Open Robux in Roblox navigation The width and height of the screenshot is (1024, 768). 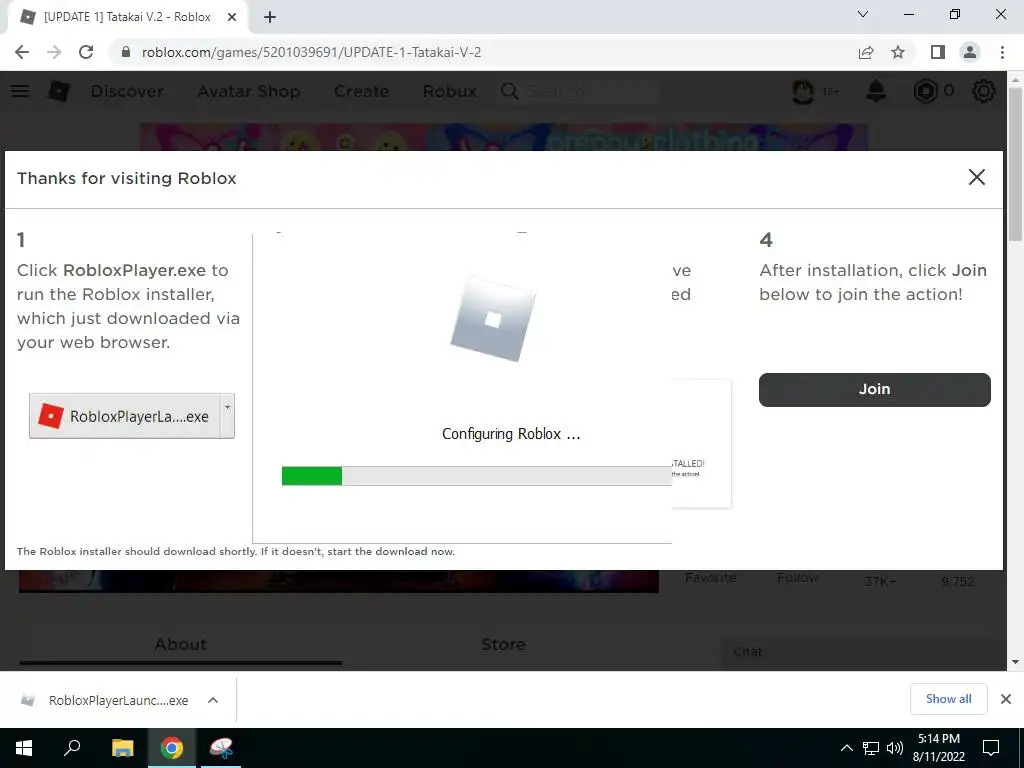[449, 91]
